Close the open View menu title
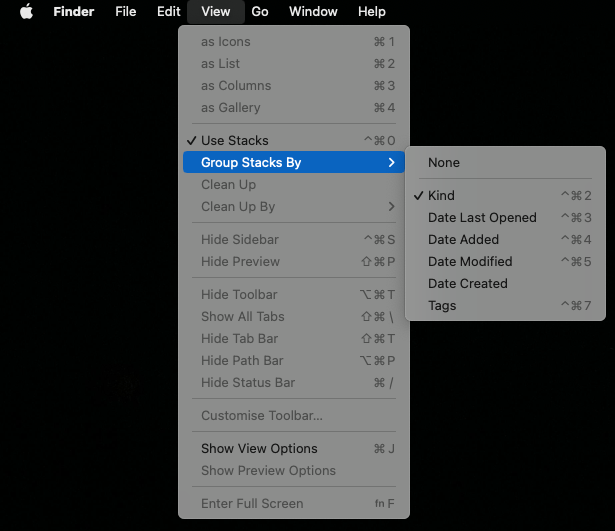Screen dimensions: 615x531 pyautogui.click(x=215, y=12)
